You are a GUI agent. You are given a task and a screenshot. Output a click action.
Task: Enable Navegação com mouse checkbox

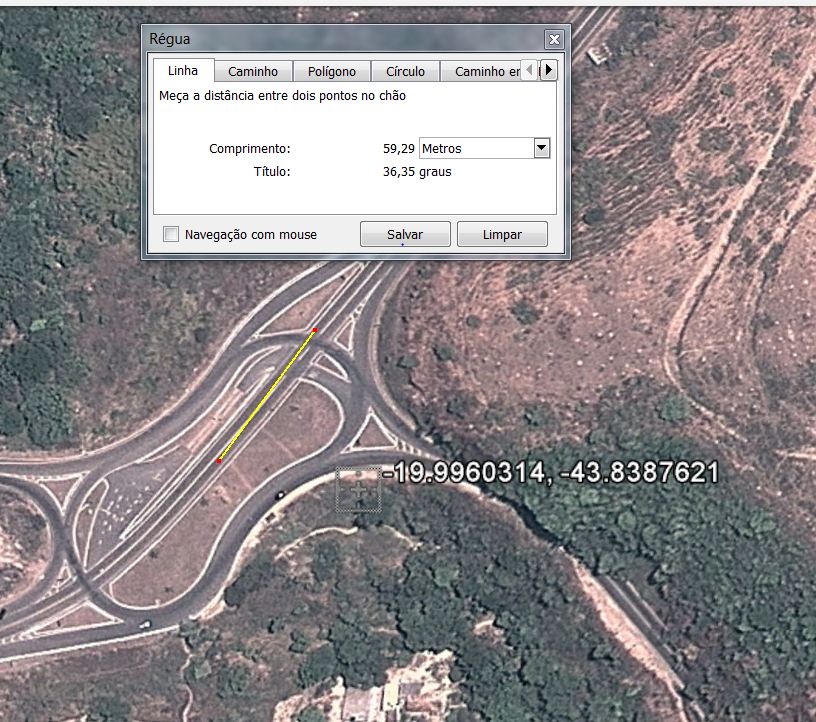click(172, 234)
